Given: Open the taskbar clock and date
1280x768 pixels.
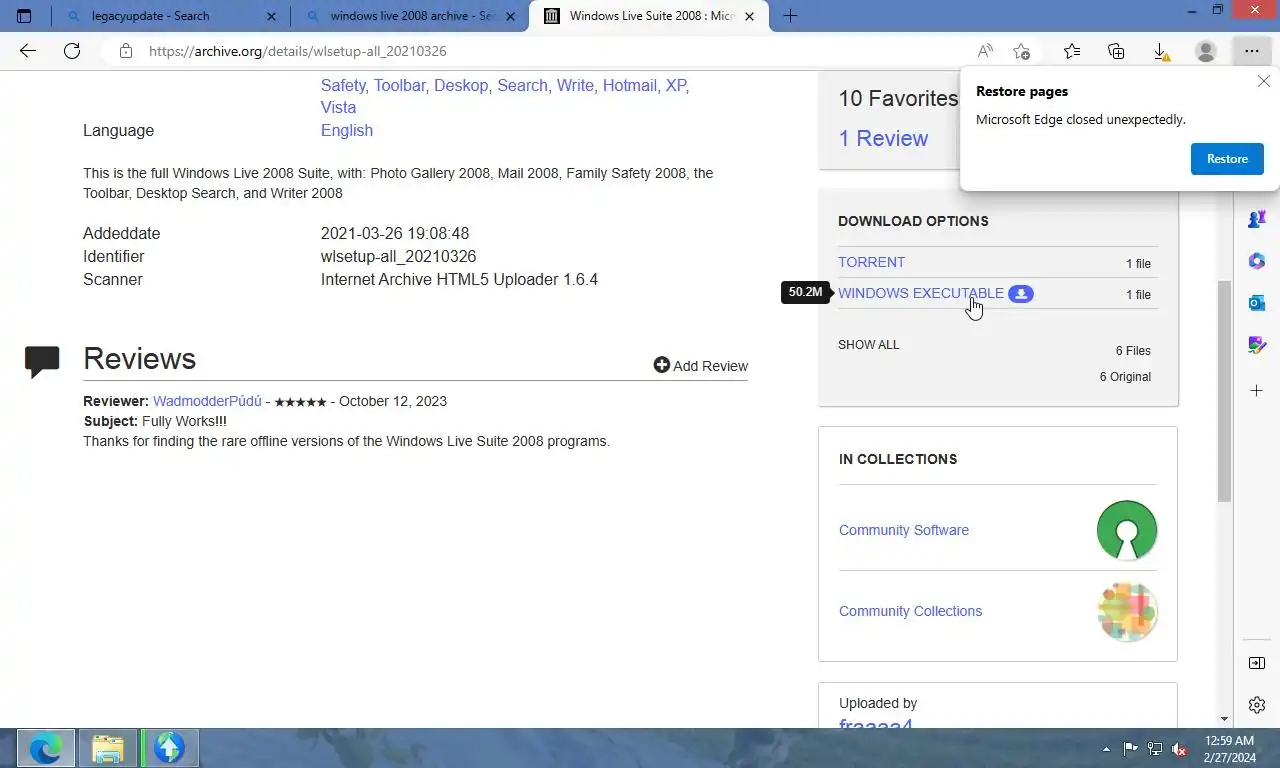Looking at the screenshot, I should [x=1229, y=749].
